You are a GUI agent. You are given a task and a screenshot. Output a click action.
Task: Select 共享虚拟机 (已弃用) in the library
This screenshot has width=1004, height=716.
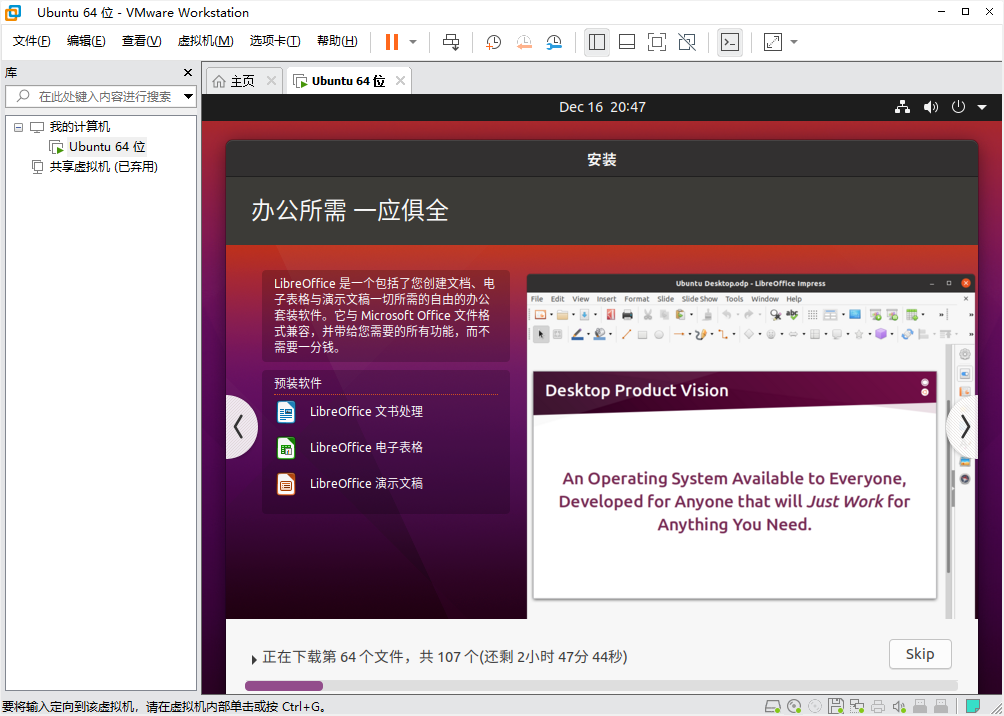(103, 167)
